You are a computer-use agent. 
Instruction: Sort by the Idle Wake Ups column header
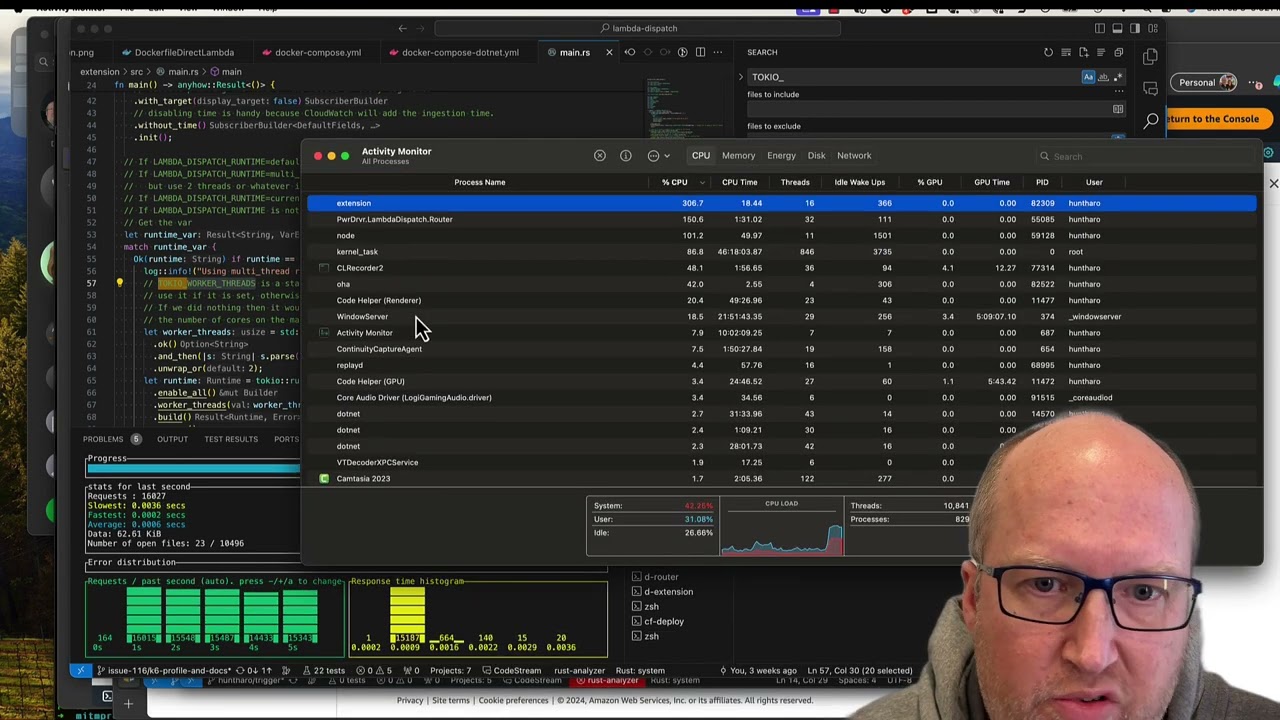tap(860, 182)
